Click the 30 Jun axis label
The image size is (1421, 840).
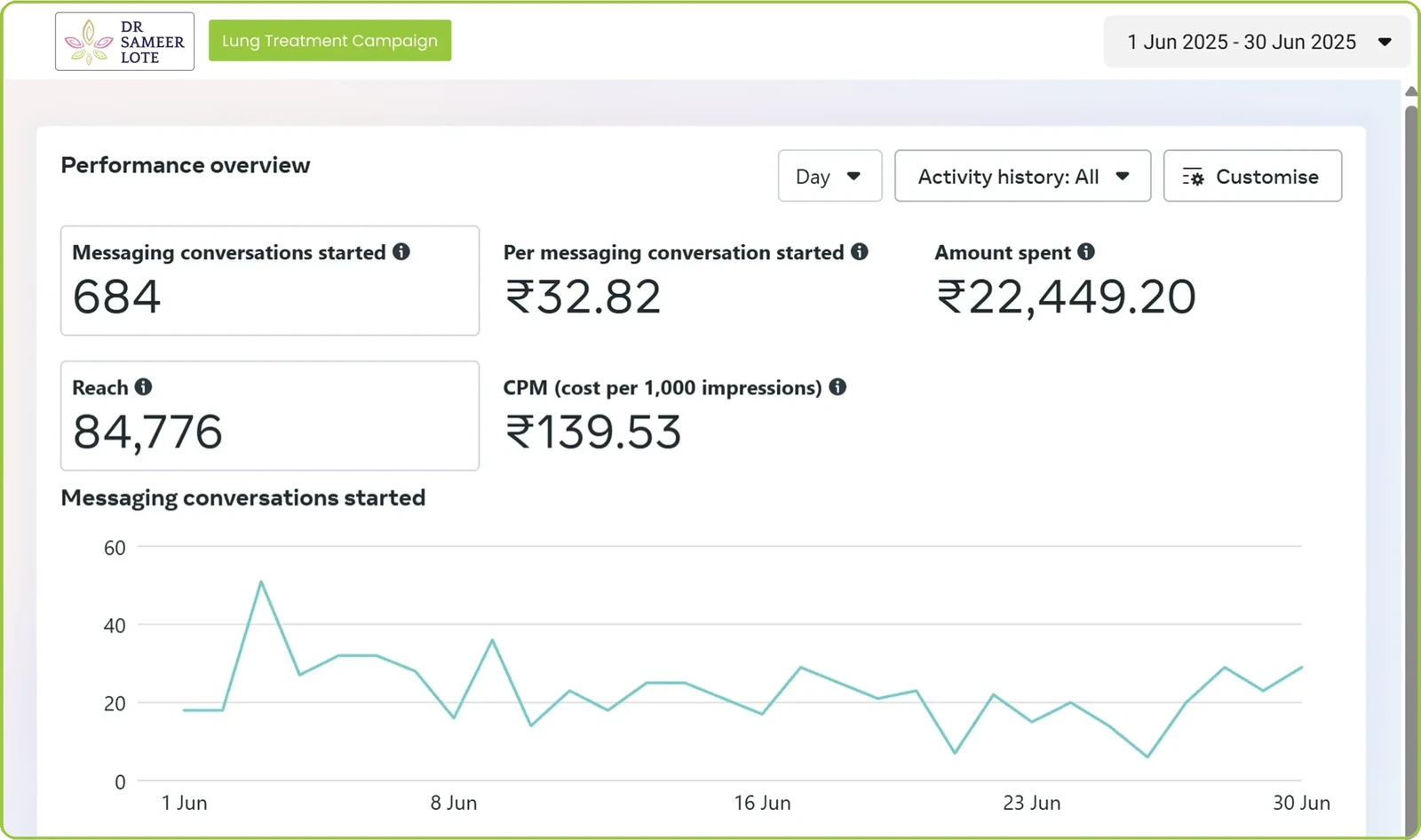[1301, 803]
